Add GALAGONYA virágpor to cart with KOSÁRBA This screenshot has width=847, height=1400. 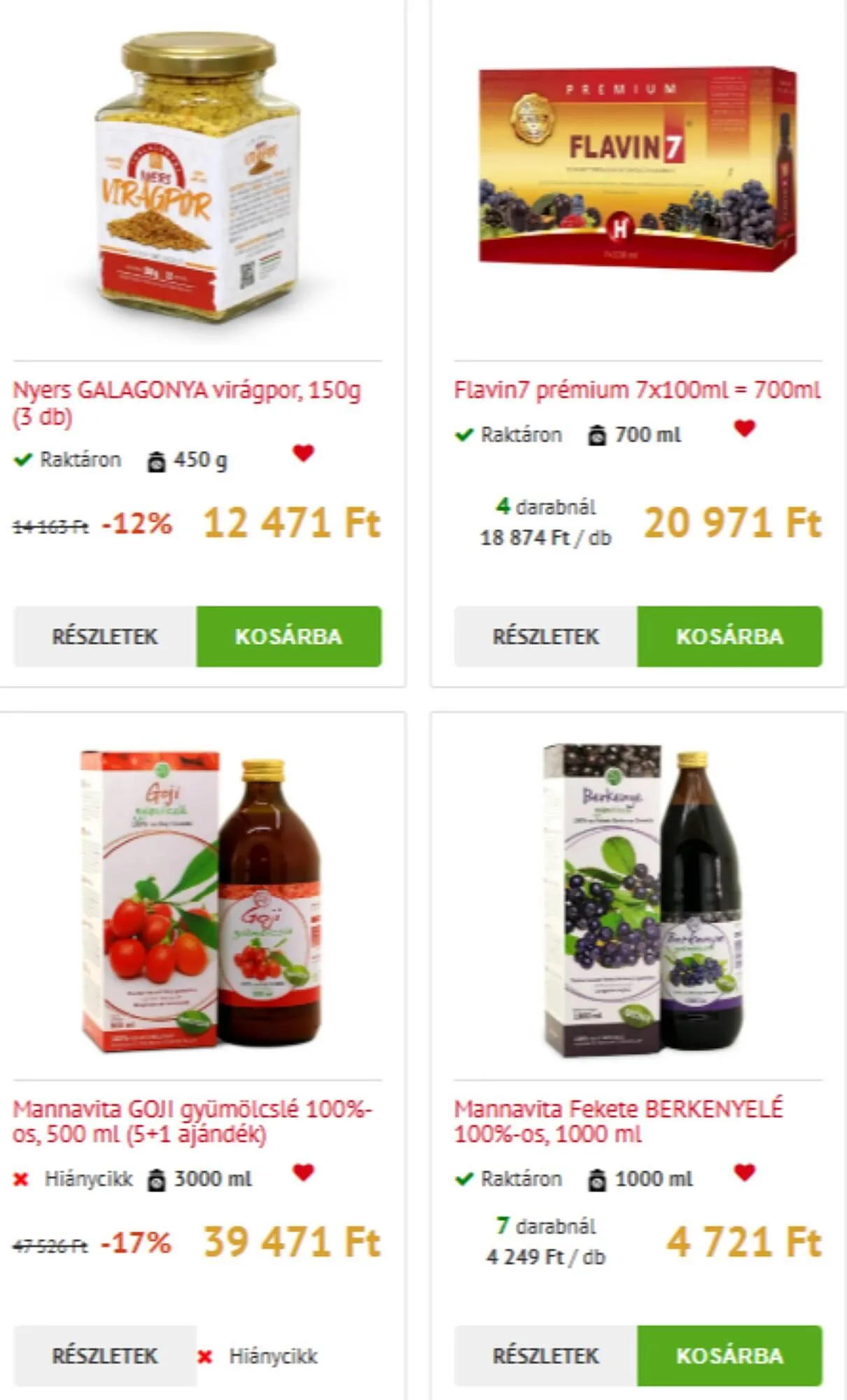pyautogui.click(x=289, y=636)
